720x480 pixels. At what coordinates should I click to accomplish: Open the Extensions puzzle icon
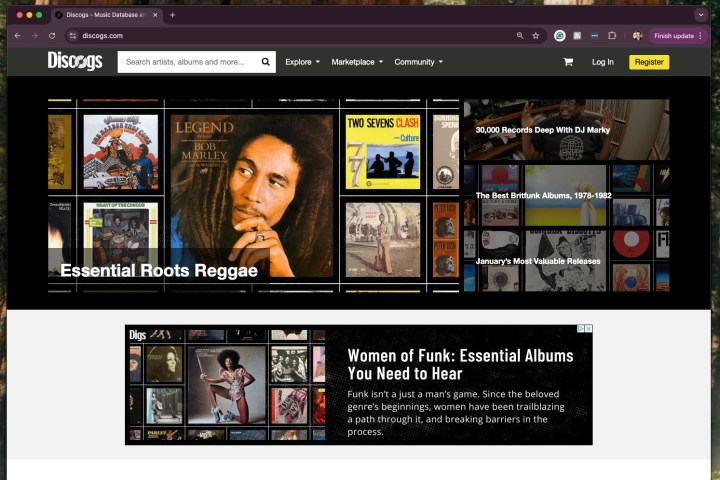coord(612,35)
